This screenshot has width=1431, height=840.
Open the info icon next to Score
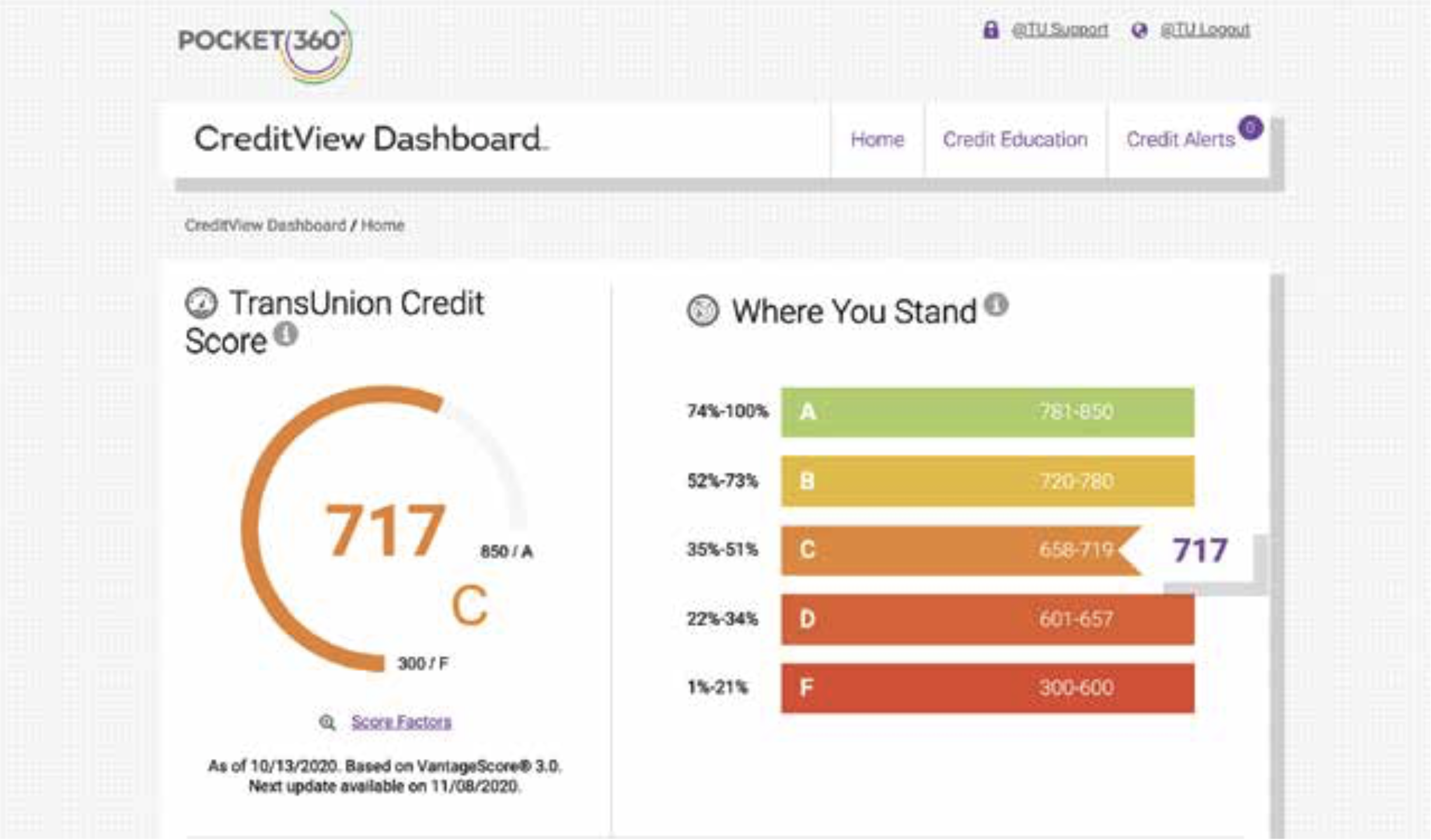pyautogui.click(x=286, y=334)
